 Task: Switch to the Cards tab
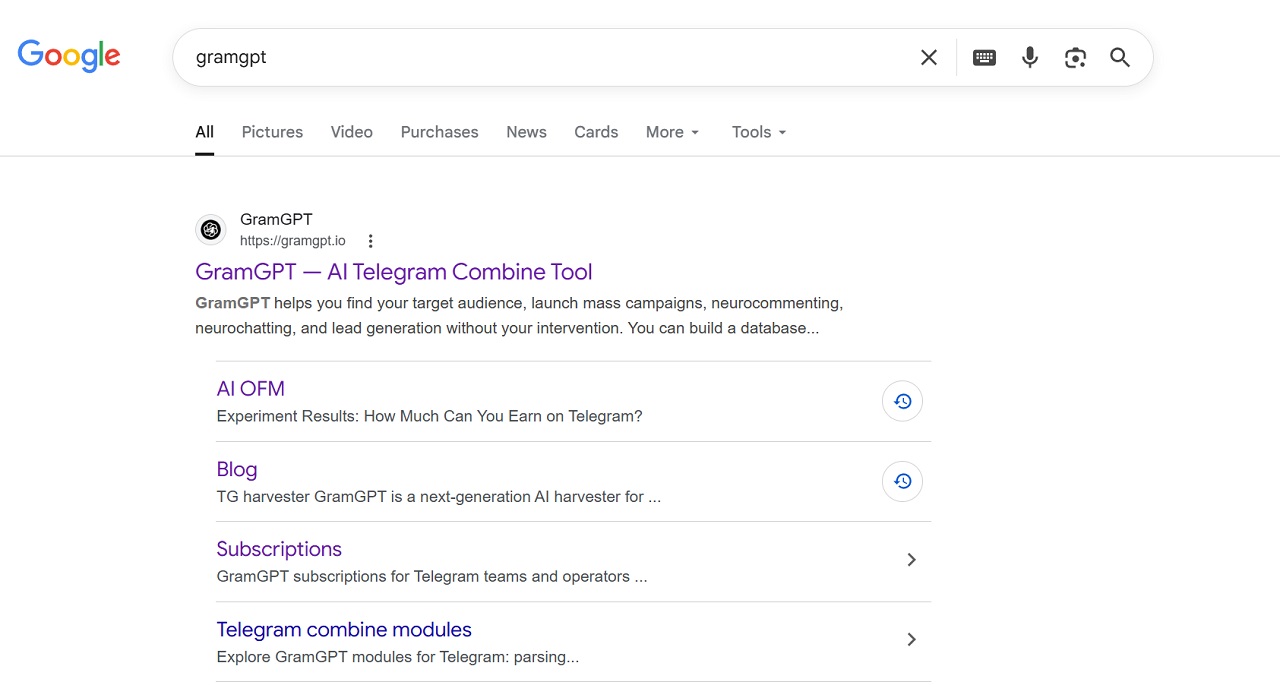tap(596, 132)
